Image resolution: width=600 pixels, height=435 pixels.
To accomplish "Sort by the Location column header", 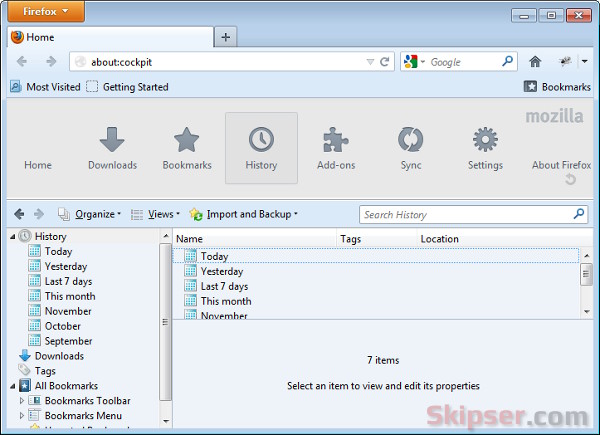I will pos(505,239).
